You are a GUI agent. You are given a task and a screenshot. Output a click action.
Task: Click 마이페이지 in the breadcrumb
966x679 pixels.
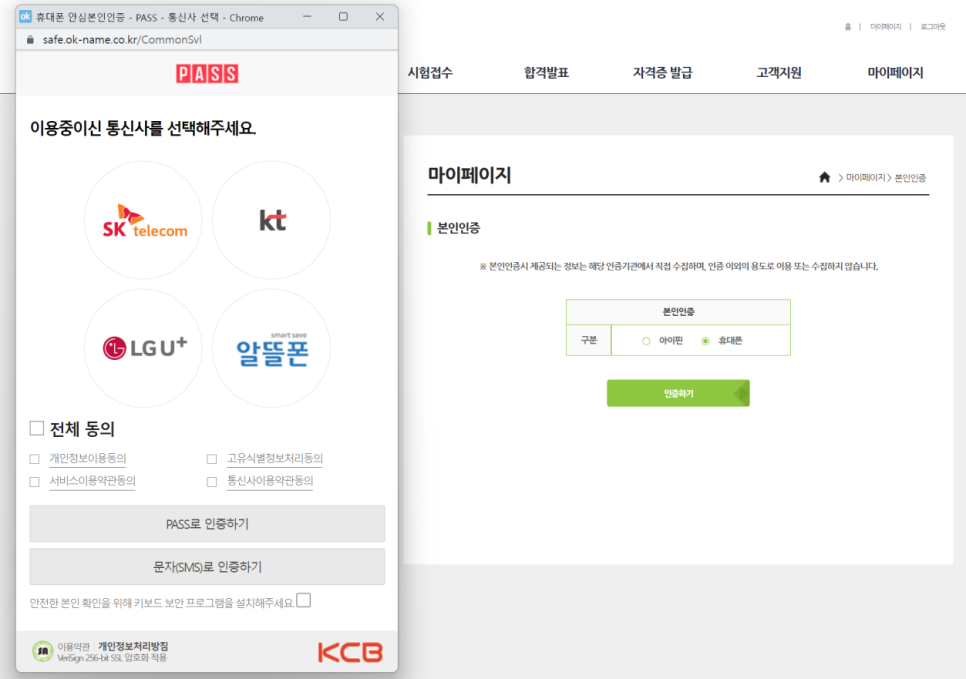[x=865, y=177]
